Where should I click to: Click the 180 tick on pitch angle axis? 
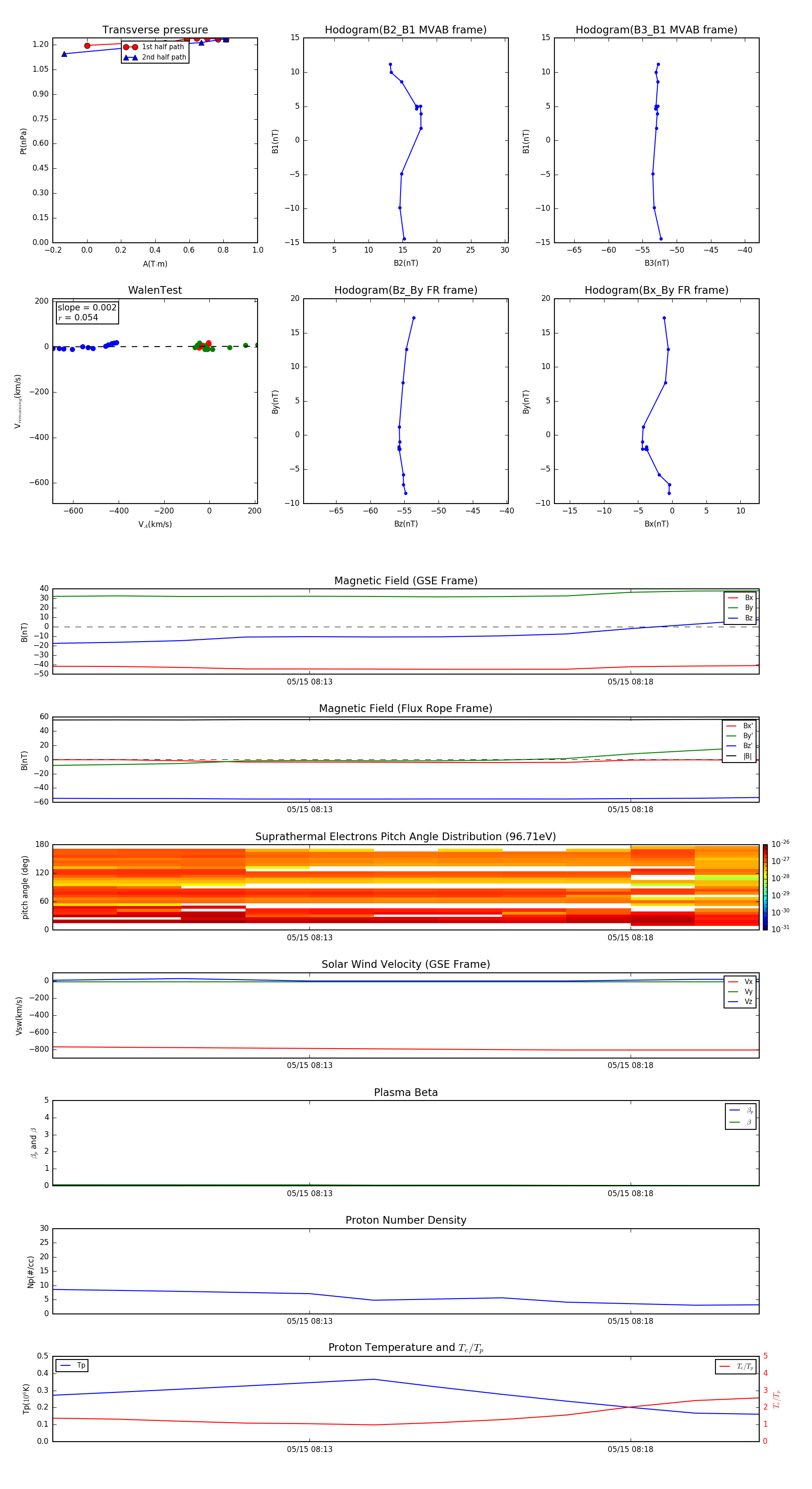click(42, 845)
